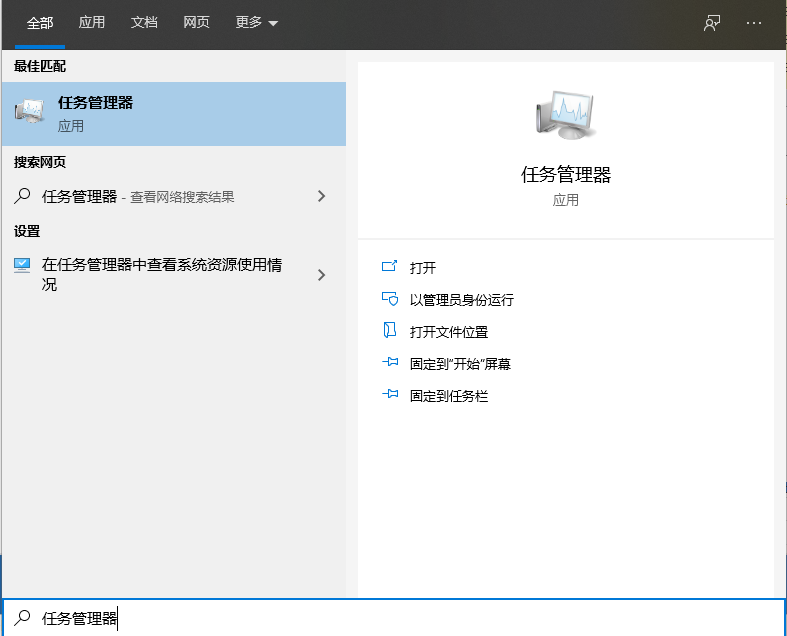Click the pin icon for 固定到任务栏
787x636 pixels.
390,396
